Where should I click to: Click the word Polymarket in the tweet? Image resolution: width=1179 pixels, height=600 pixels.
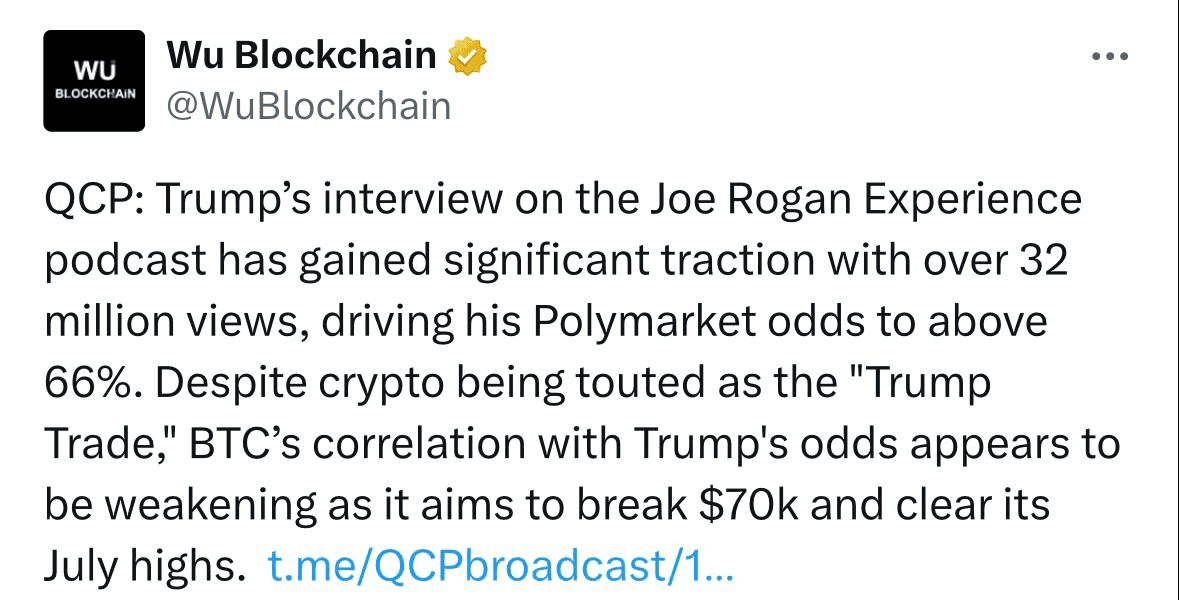[x=645, y=323]
